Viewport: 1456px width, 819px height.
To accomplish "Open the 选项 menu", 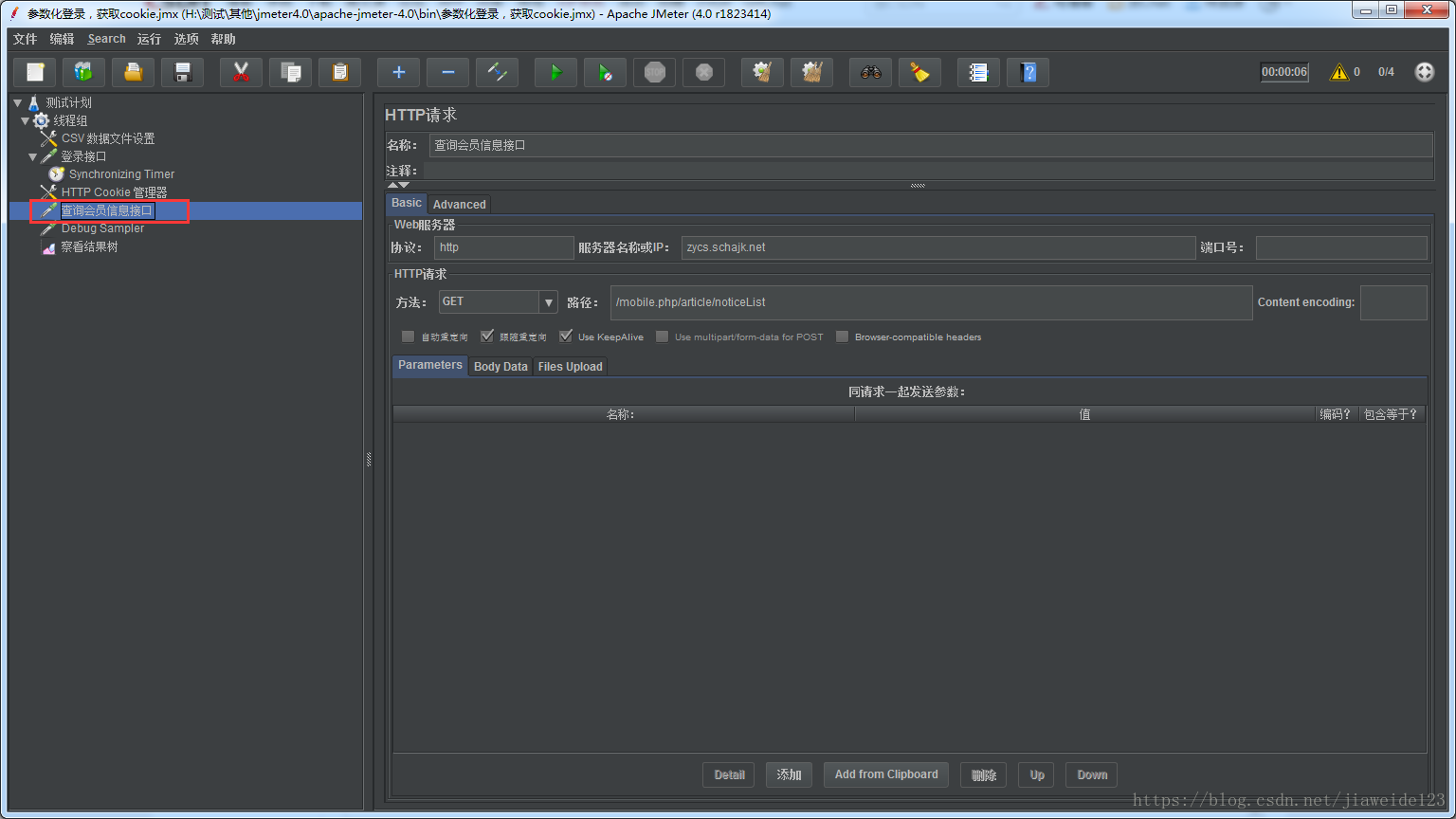I will (187, 39).
